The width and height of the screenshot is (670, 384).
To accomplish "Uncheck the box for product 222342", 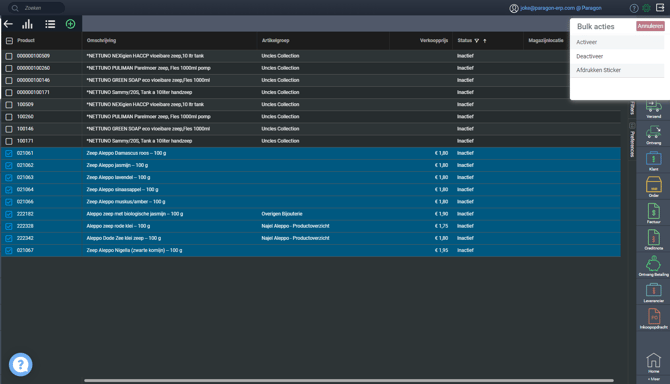I will 9,238.
